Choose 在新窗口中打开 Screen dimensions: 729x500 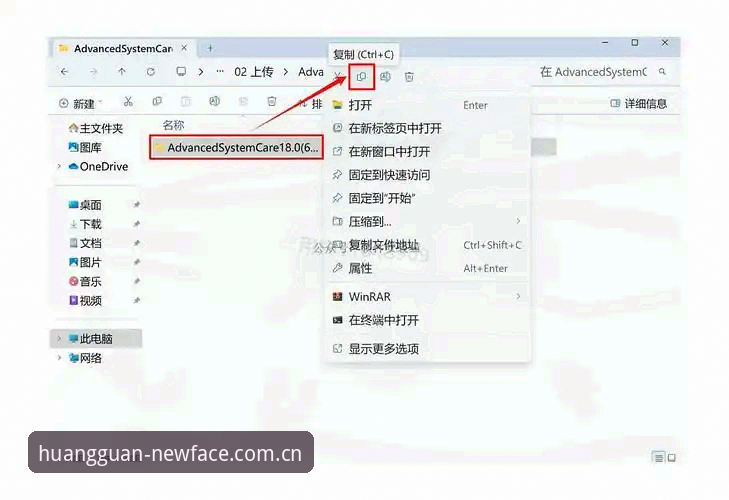[x=427, y=151]
